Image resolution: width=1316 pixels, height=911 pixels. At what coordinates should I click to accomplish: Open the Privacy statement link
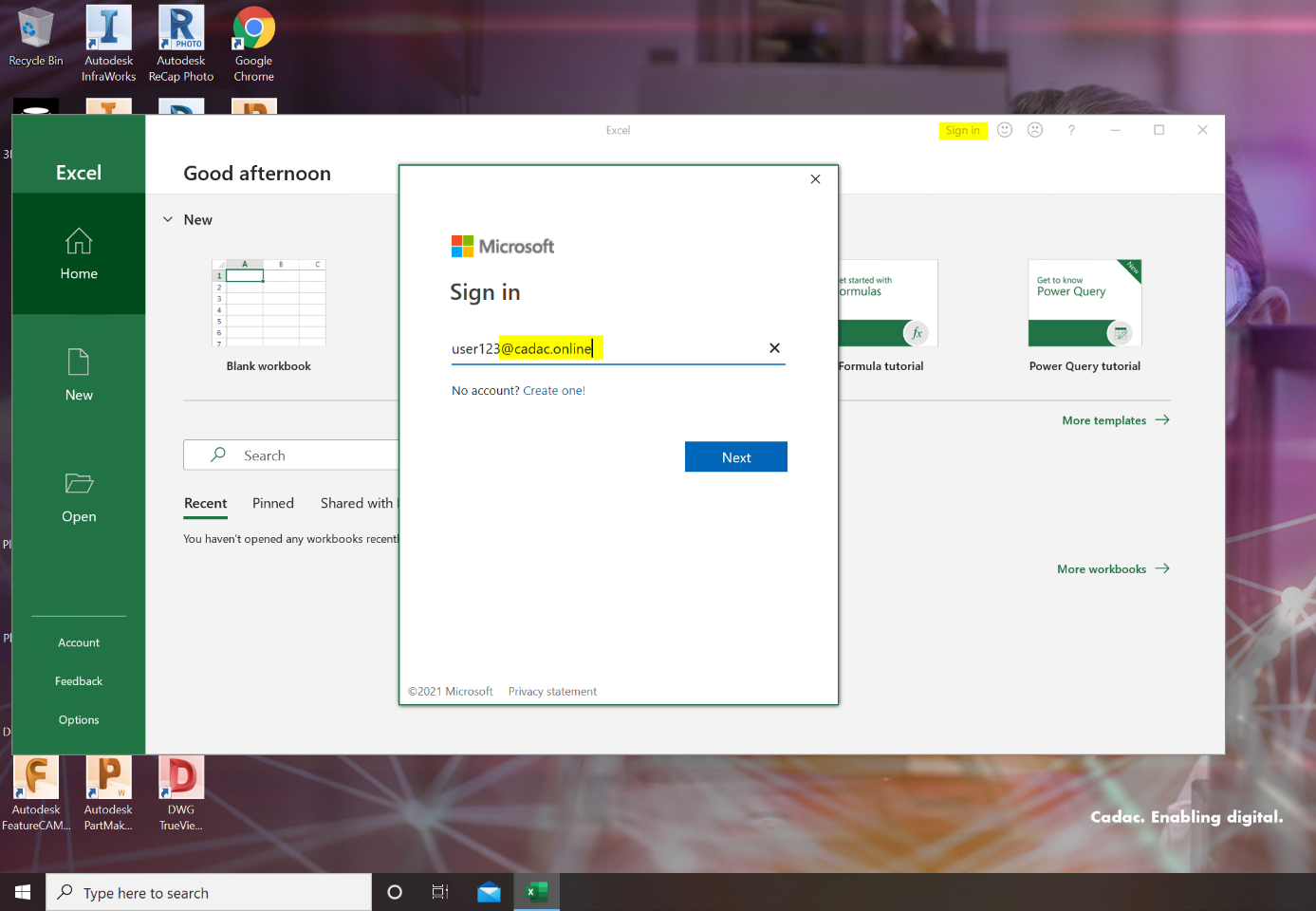552,692
